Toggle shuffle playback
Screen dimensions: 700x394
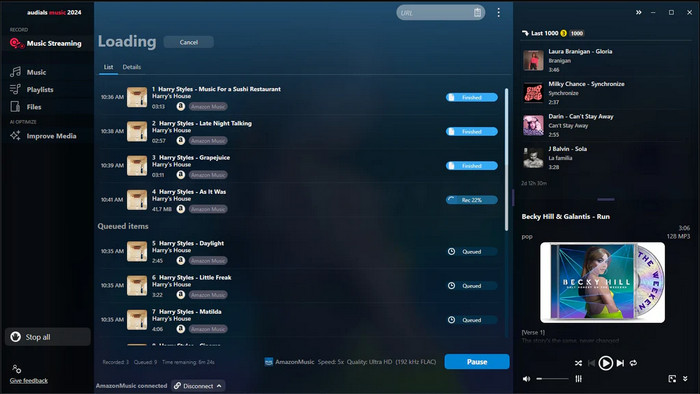point(579,363)
